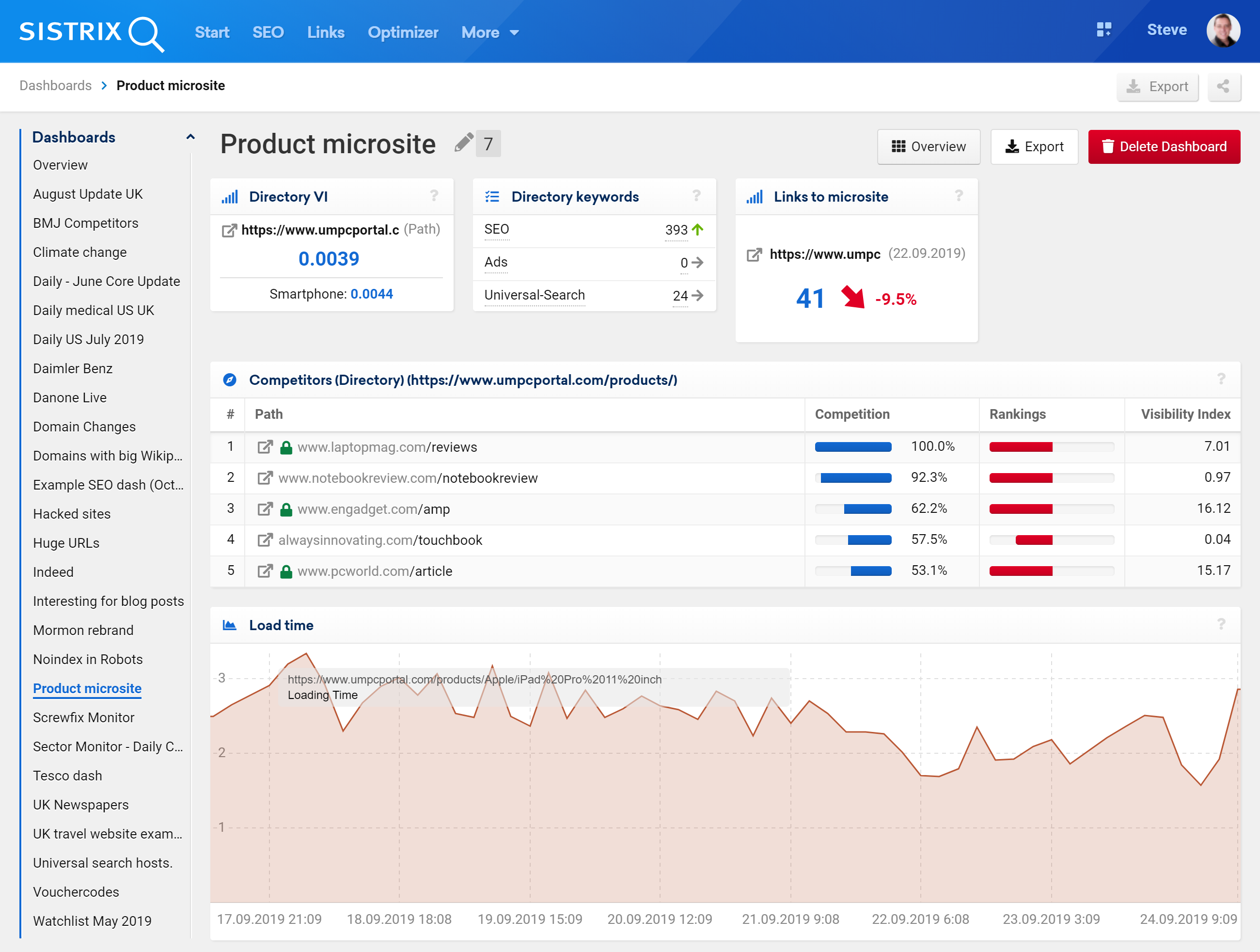Open the Links module
This screenshot has height=952, width=1260.
(x=326, y=32)
